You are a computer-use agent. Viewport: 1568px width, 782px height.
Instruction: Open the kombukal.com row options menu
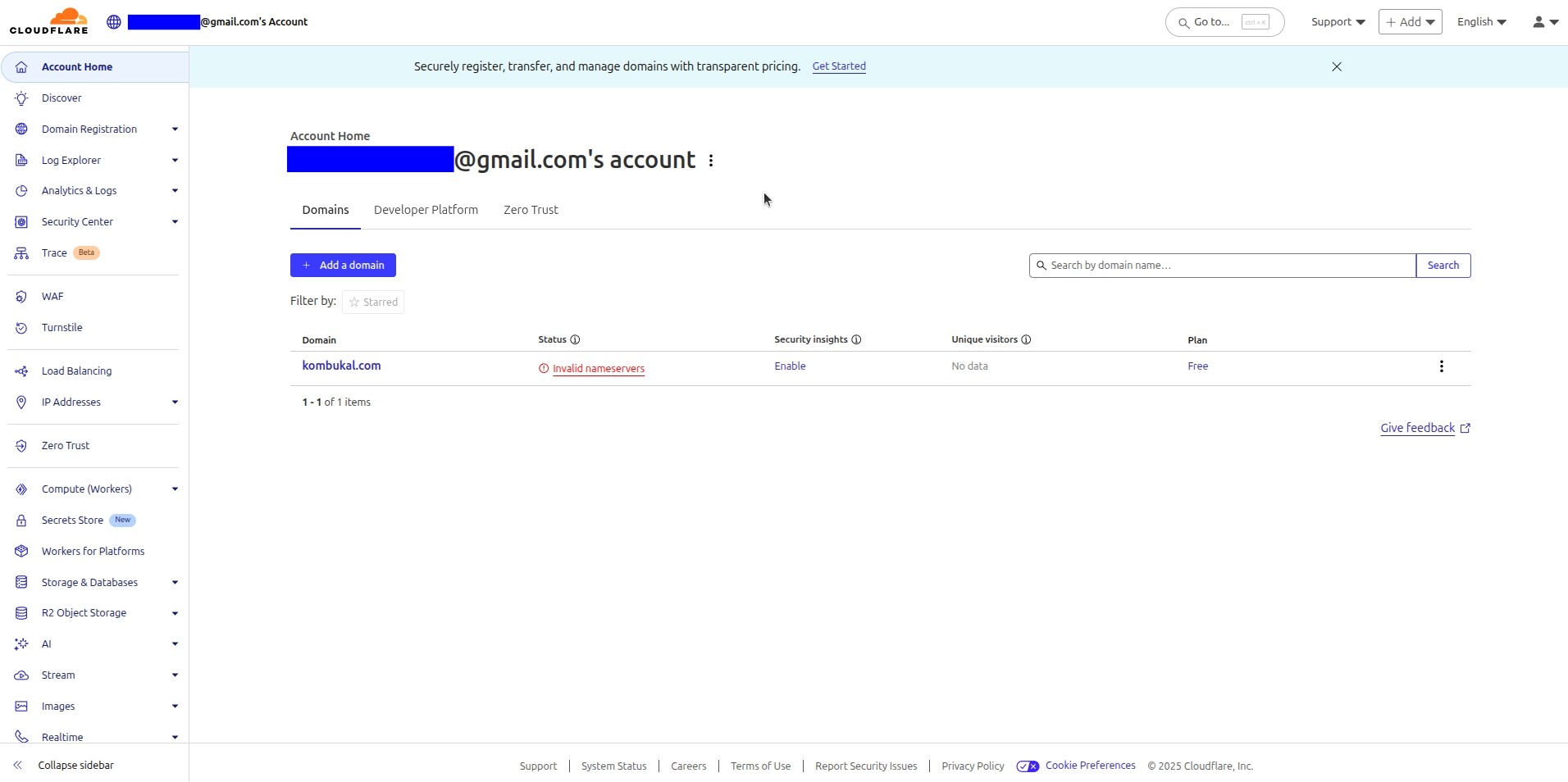1441,366
